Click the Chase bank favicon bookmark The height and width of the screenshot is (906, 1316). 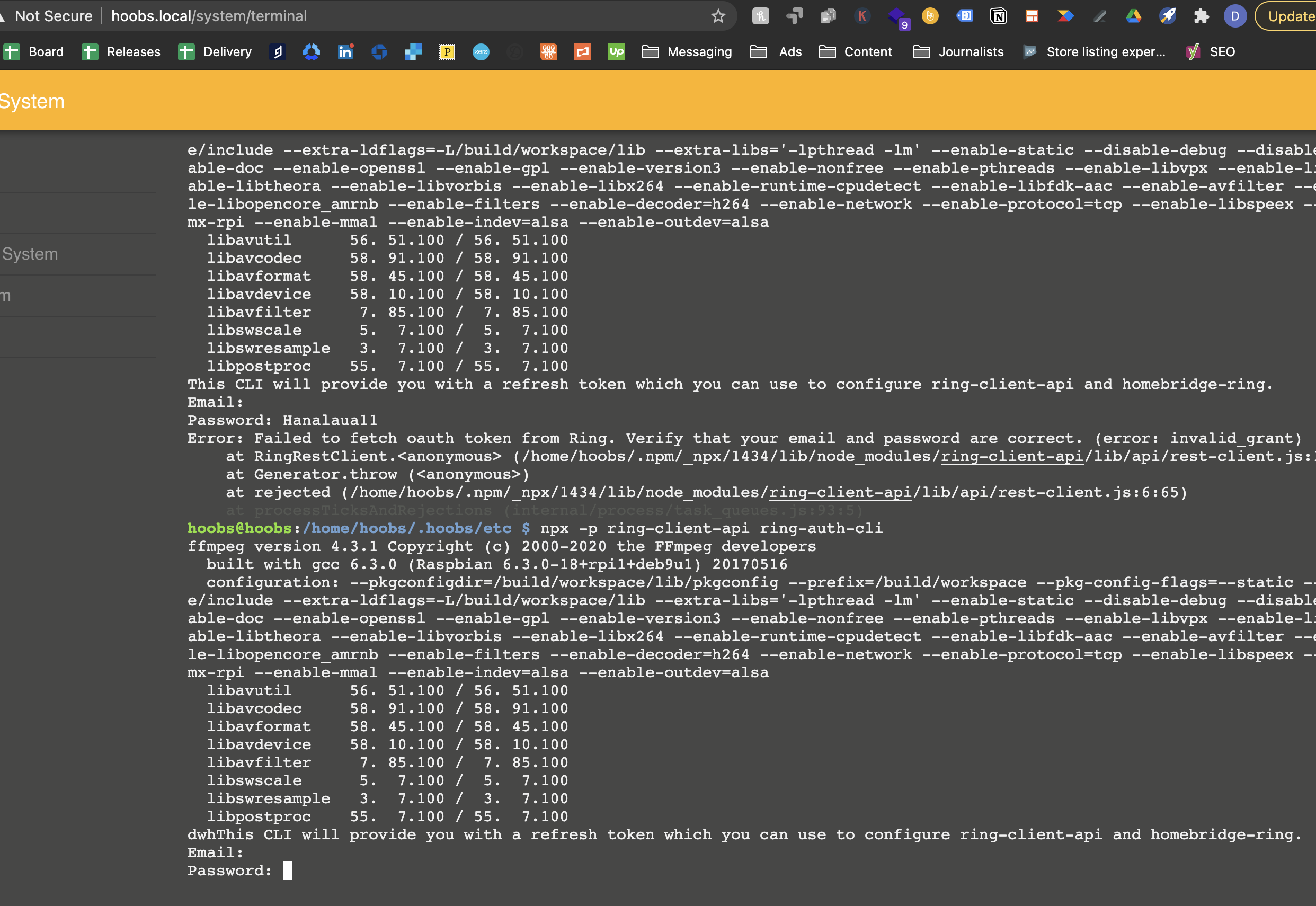point(379,52)
